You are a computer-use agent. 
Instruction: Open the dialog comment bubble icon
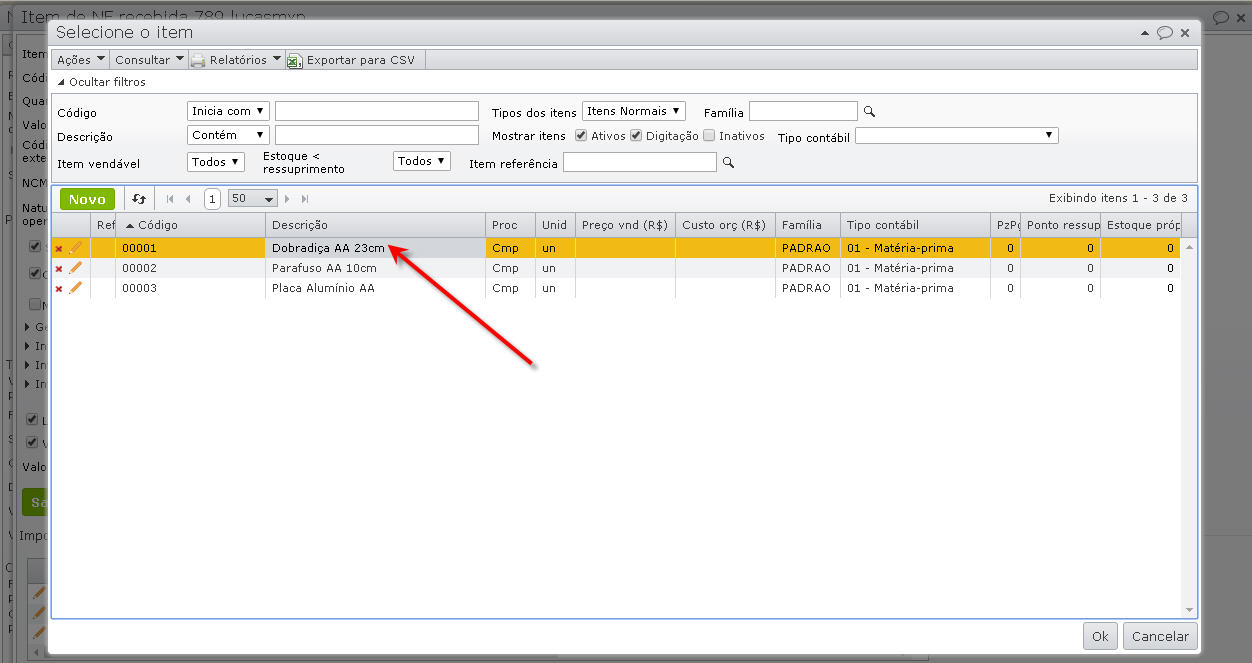[x=1165, y=33]
